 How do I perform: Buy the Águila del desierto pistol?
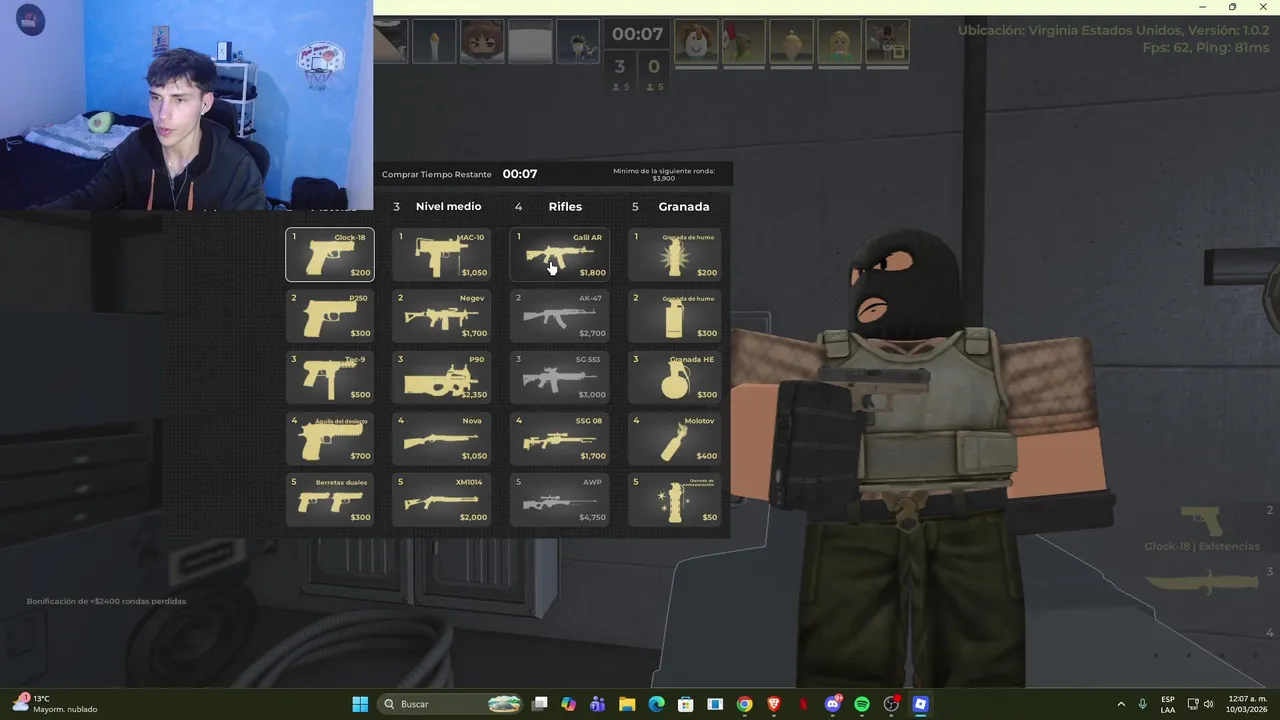(330, 438)
